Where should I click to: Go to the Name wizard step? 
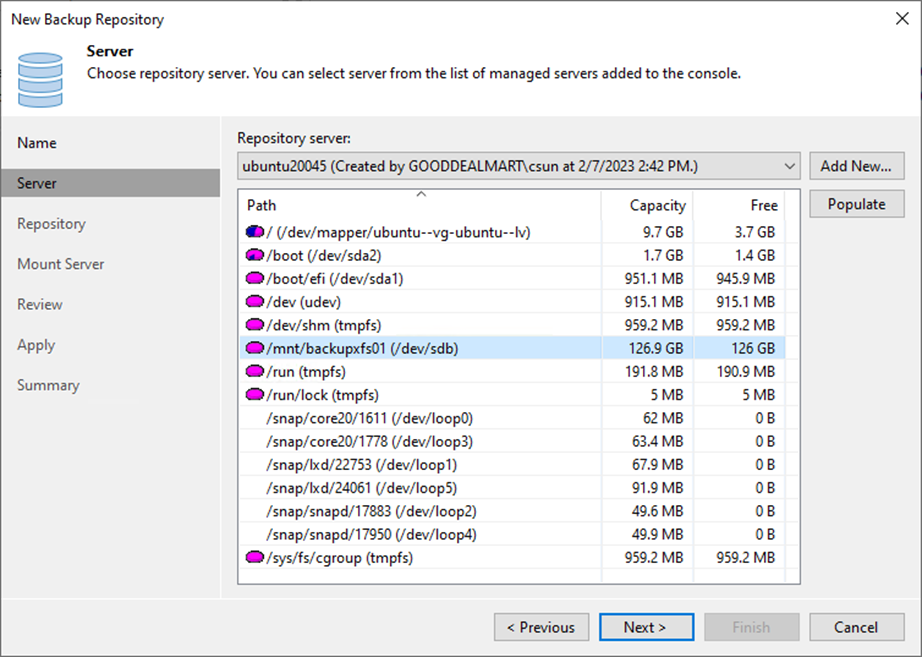(37, 143)
